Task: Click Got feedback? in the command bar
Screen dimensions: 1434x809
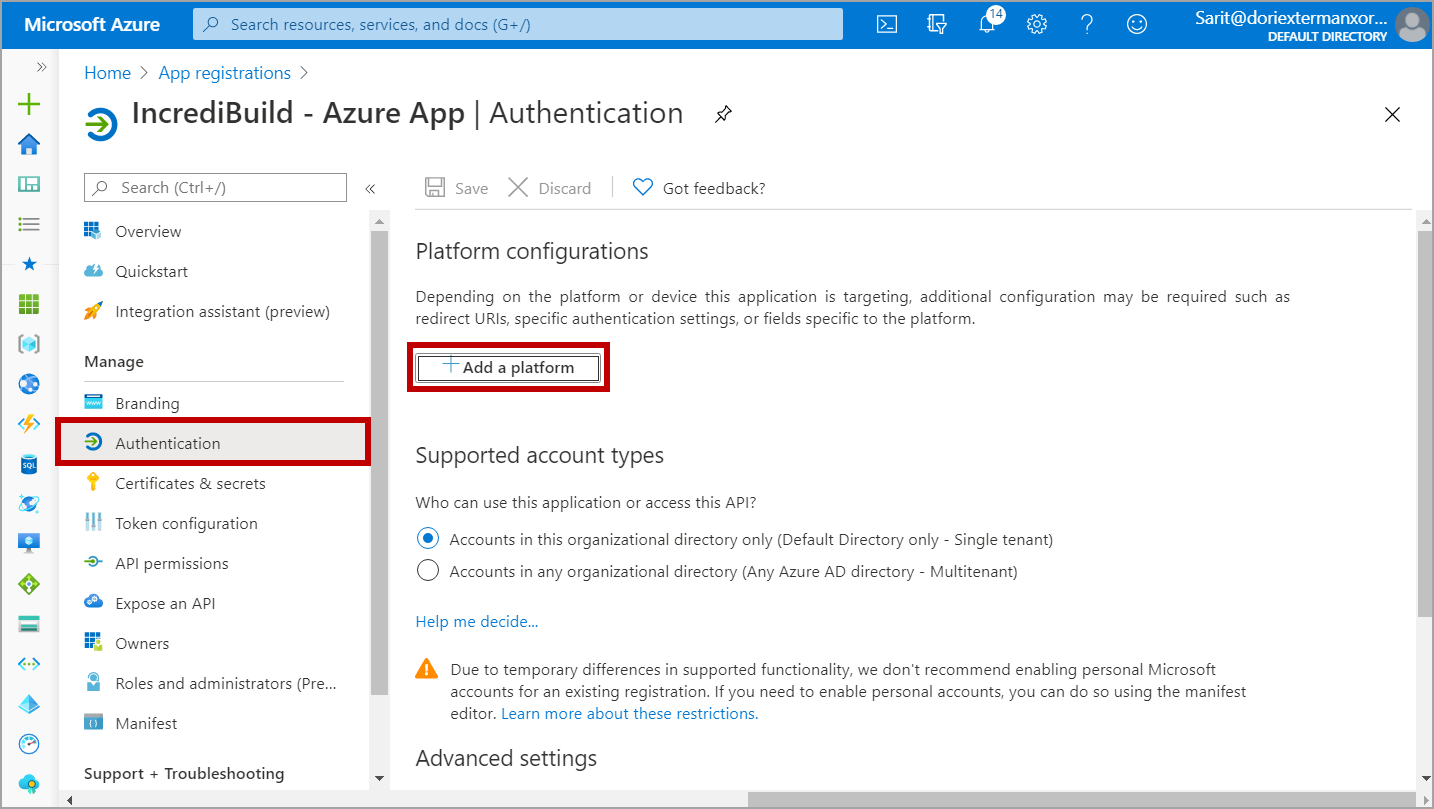Action: 699,188
